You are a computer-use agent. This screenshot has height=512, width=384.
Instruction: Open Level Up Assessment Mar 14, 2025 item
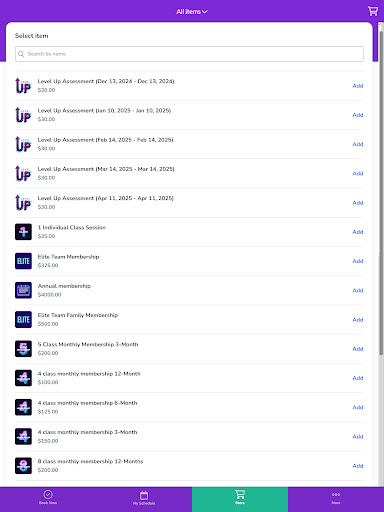[189, 173]
